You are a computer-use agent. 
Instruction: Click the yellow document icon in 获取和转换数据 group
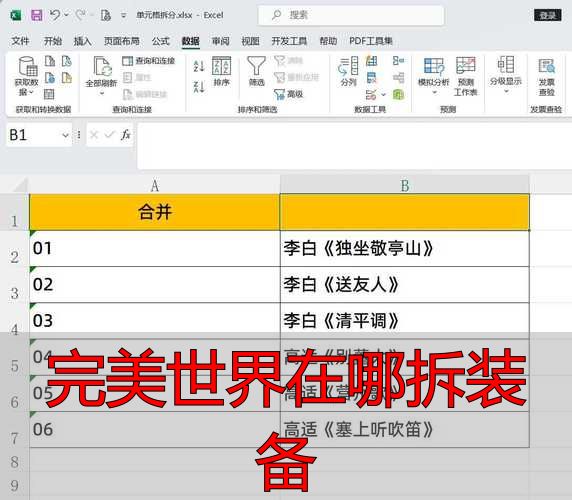coord(67,78)
